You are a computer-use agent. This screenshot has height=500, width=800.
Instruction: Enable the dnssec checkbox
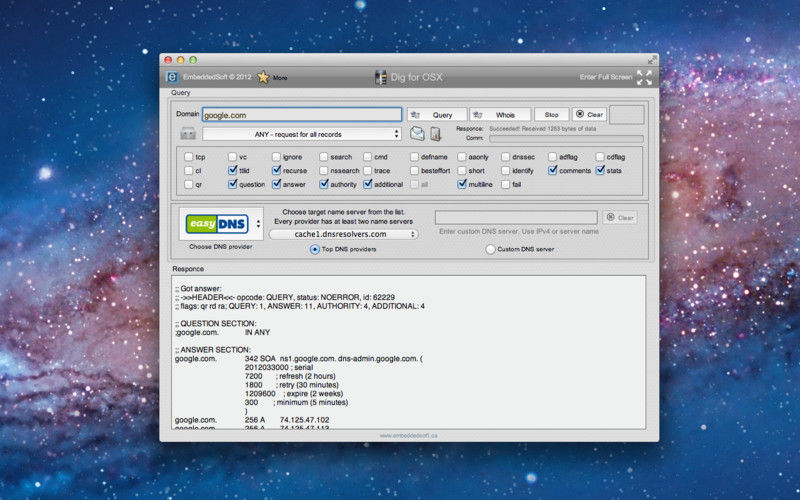505,157
